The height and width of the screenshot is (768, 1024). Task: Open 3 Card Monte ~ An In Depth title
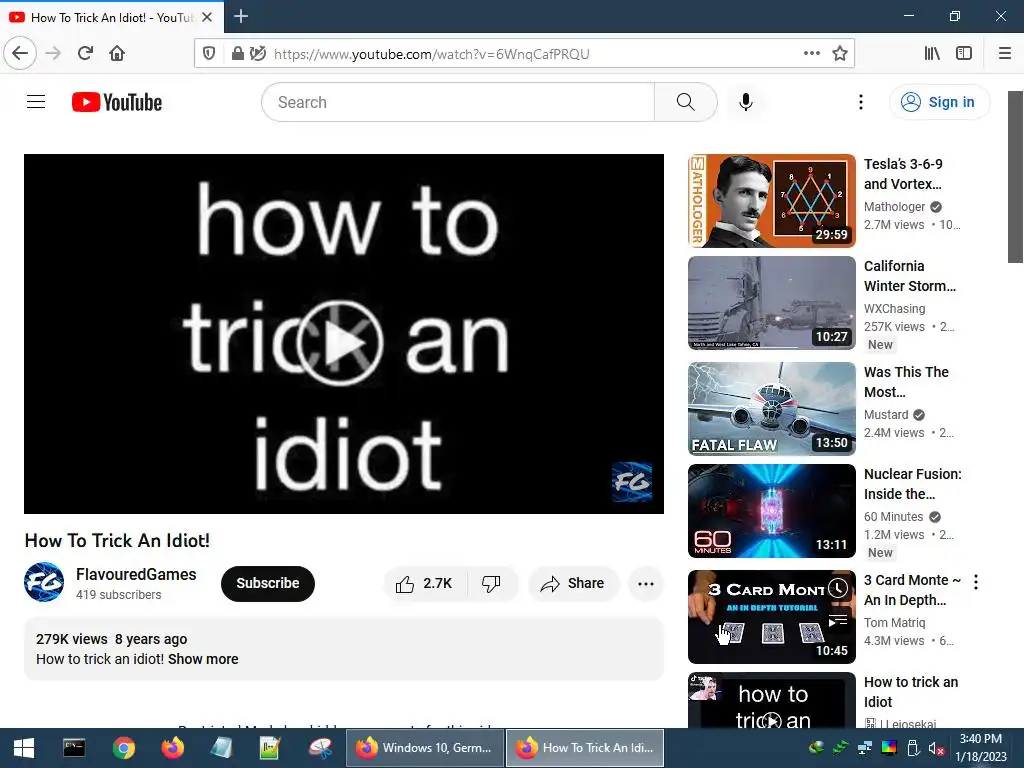click(x=912, y=590)
